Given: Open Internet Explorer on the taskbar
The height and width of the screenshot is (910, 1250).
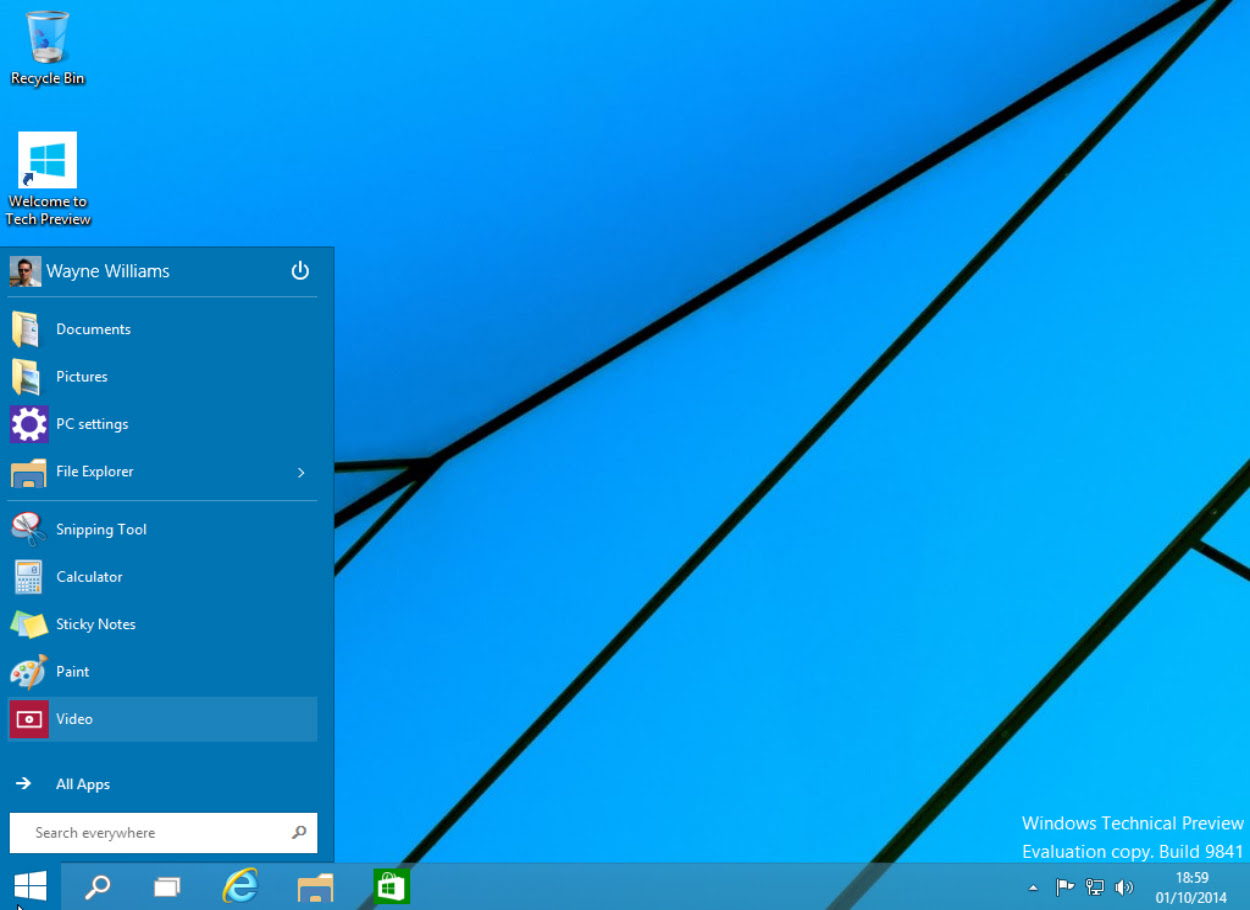Looking at the screenshot, I should pos(240,886).
